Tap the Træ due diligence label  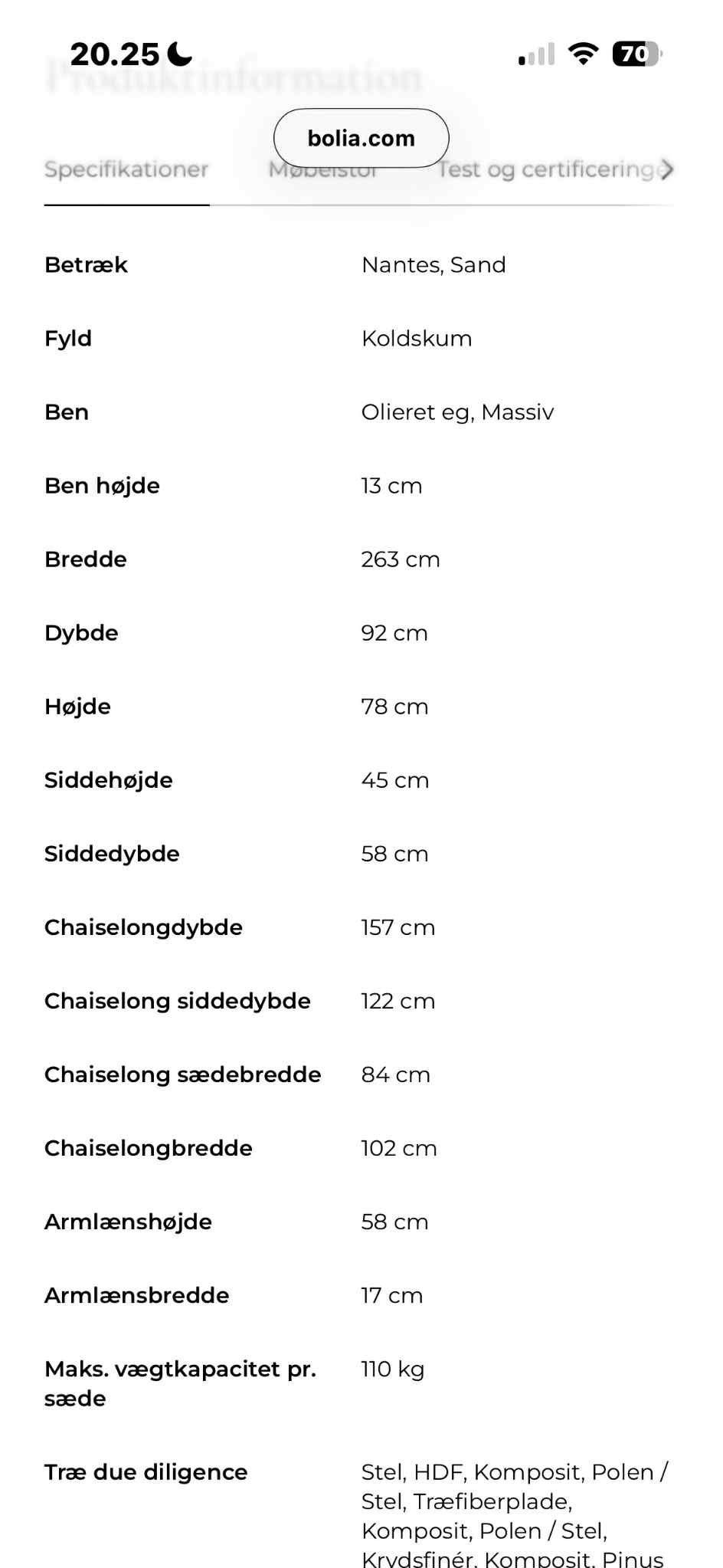[146, 1472]
